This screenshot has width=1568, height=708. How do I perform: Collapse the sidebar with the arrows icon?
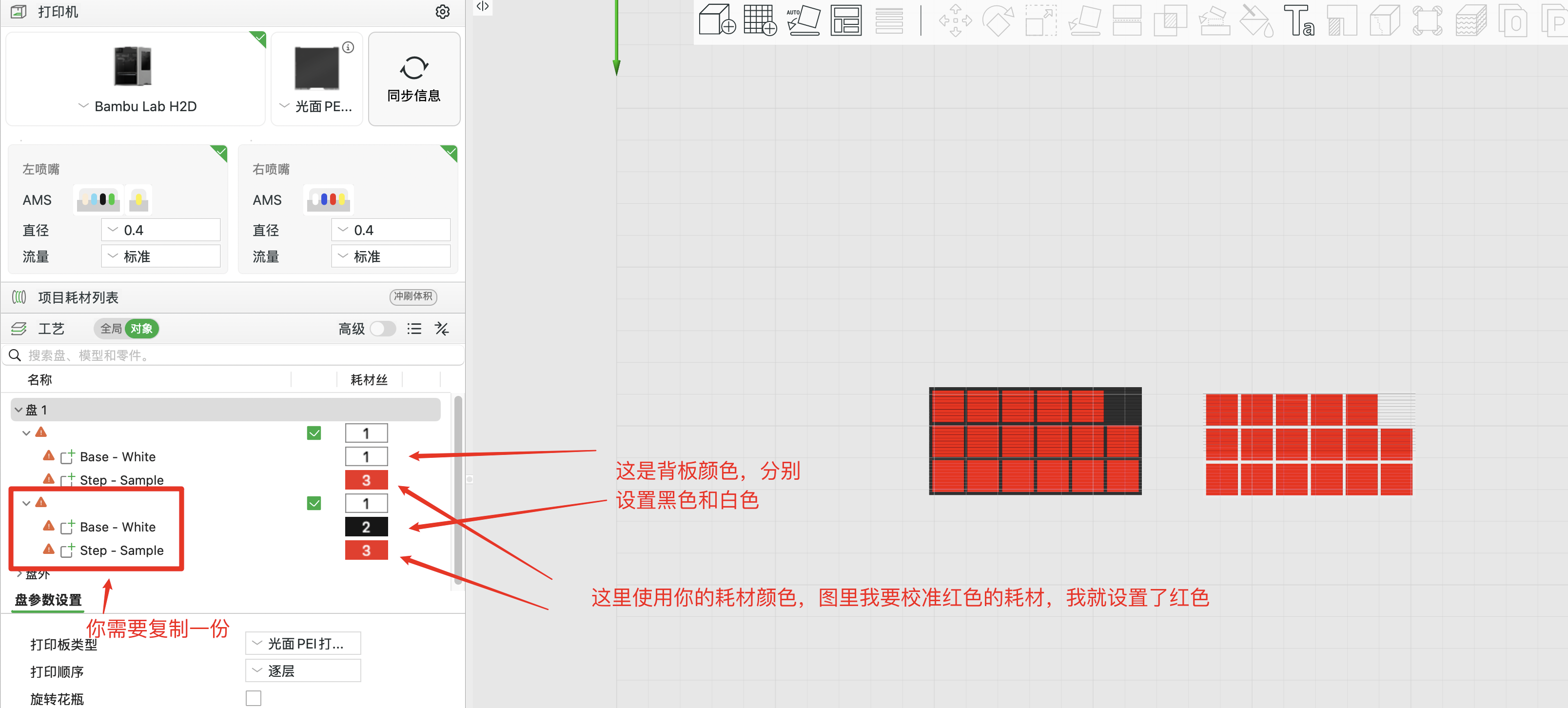point(483,6)
